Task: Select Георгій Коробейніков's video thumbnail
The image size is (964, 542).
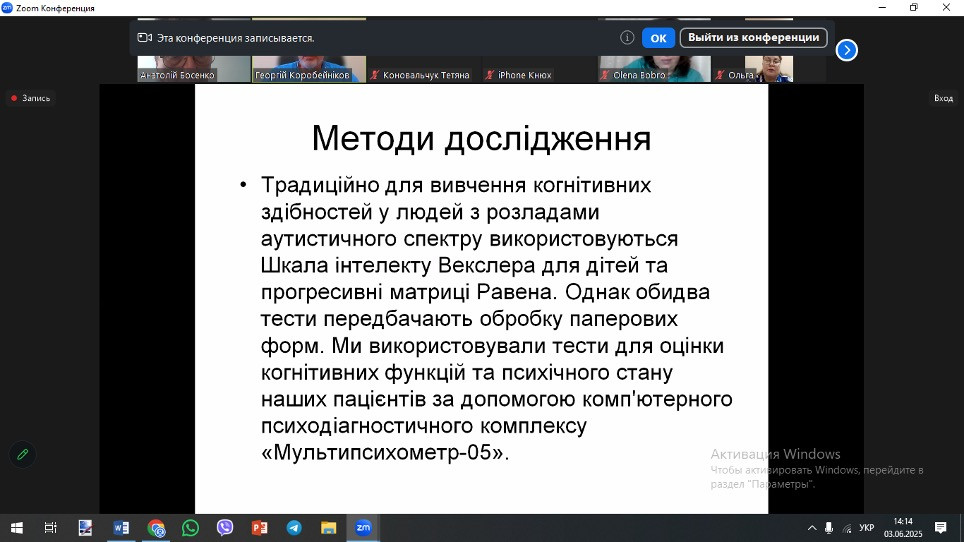Action: point(309,69)
